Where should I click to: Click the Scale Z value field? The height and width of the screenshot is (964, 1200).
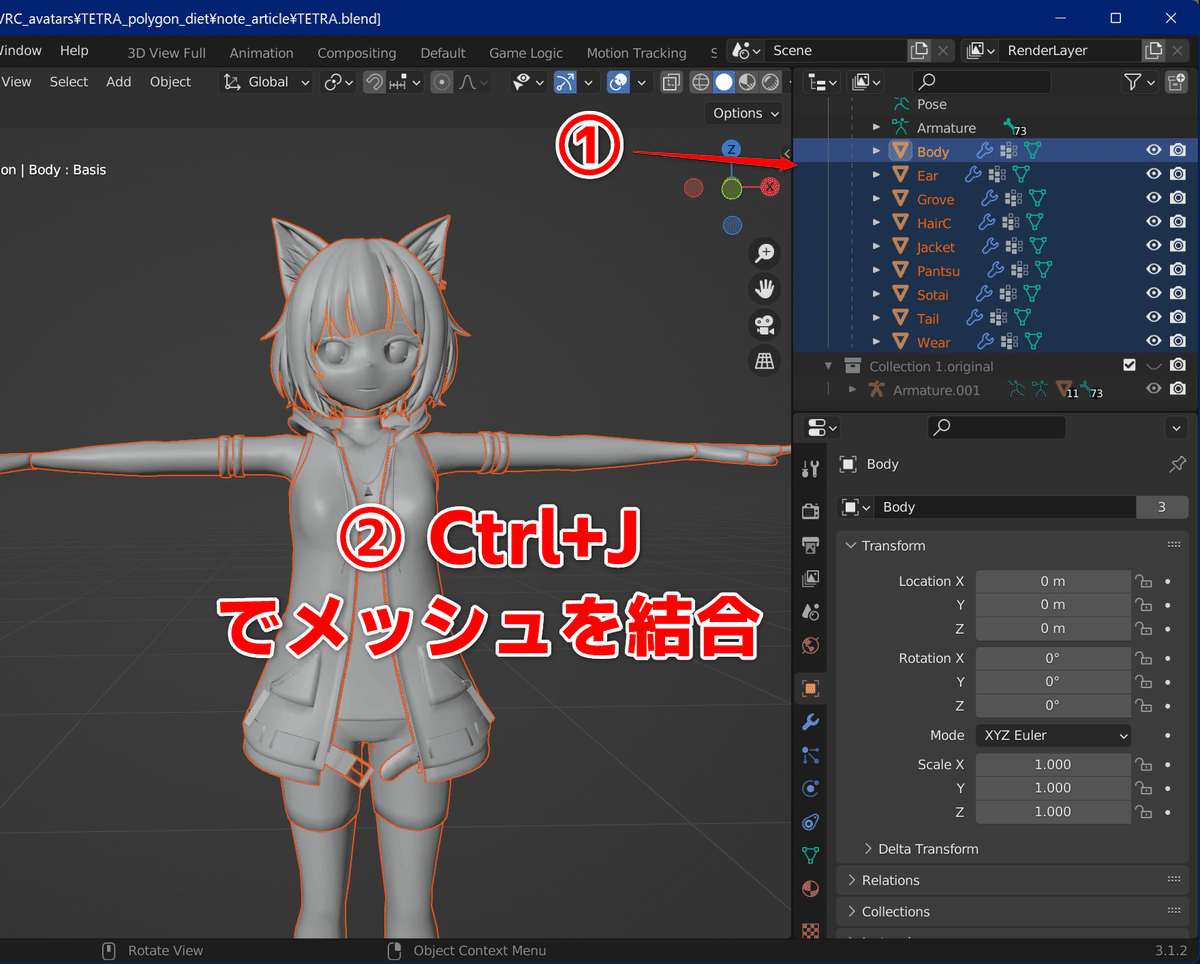tap(1053, 812)
